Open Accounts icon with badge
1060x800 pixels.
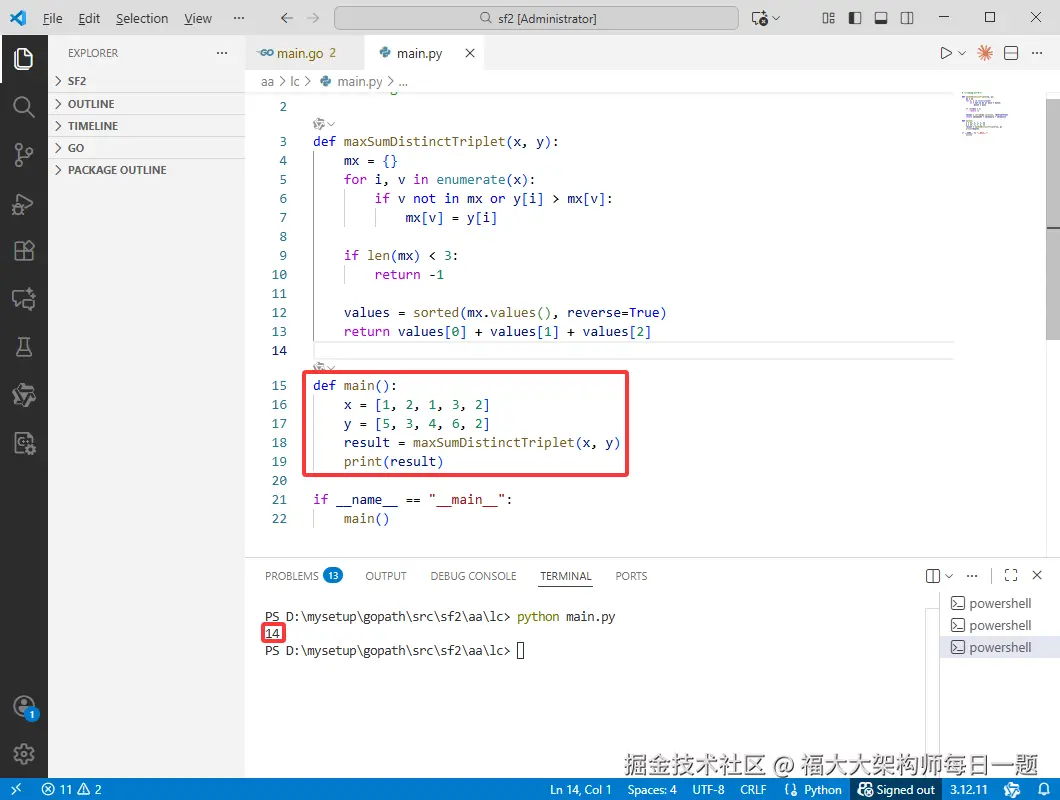[24, 707]
